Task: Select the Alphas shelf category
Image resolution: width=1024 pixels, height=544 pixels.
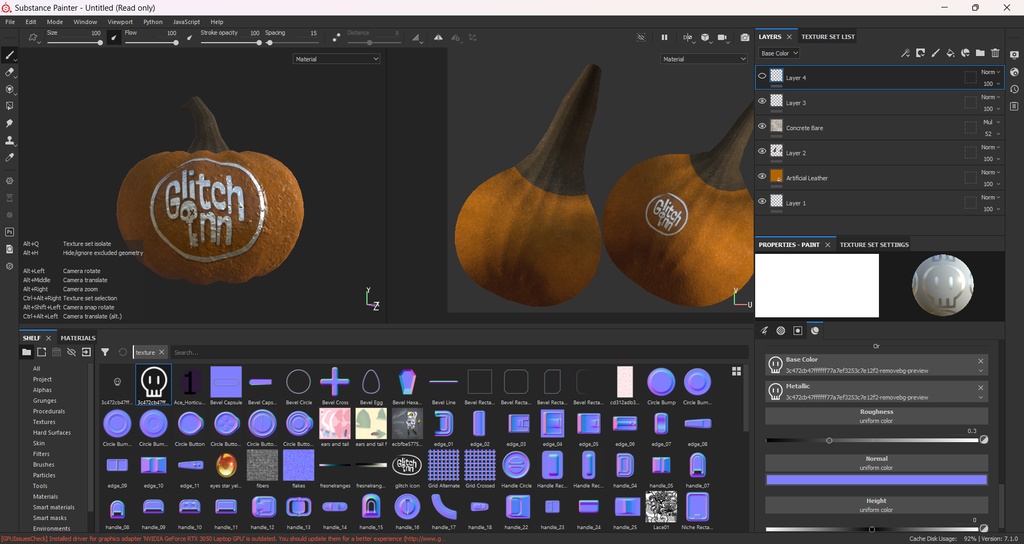Action: [x=42, y=390]
